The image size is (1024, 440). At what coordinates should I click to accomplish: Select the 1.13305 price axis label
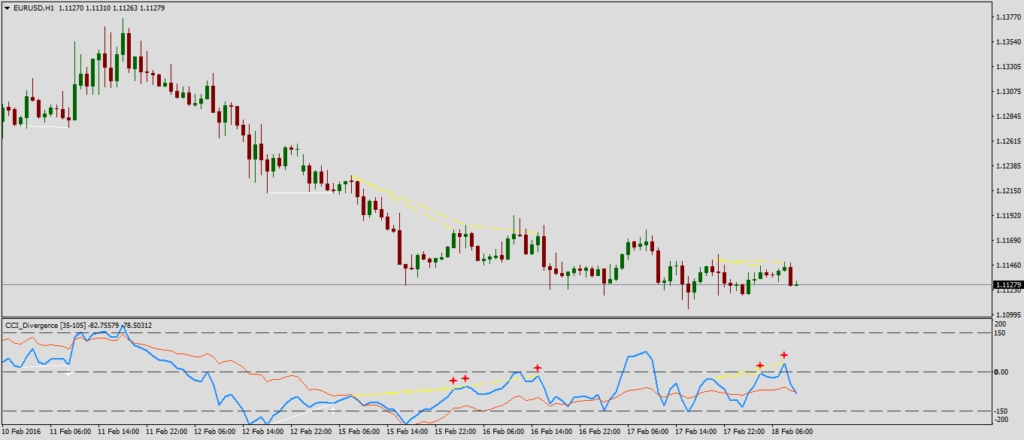point(1008,67)
